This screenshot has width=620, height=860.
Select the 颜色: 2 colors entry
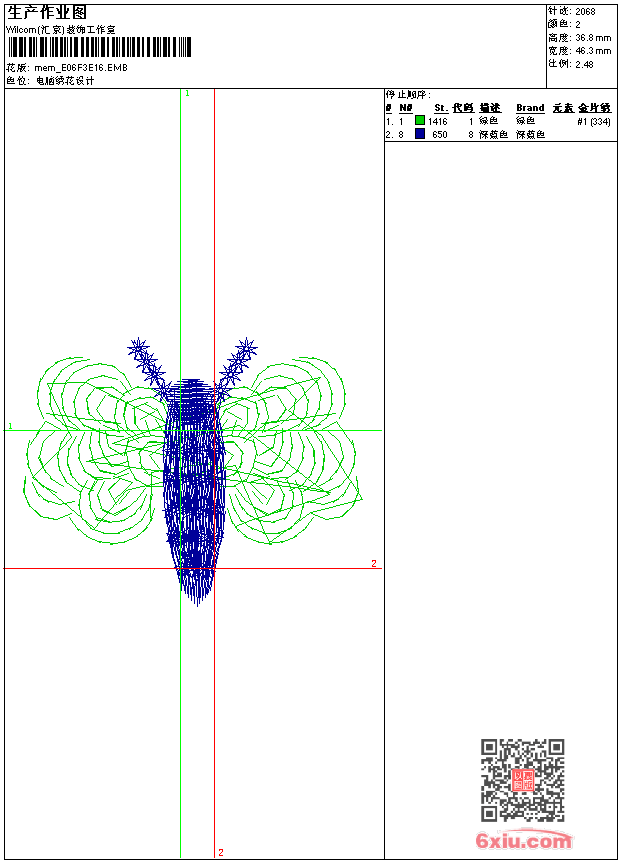point(564,24)
